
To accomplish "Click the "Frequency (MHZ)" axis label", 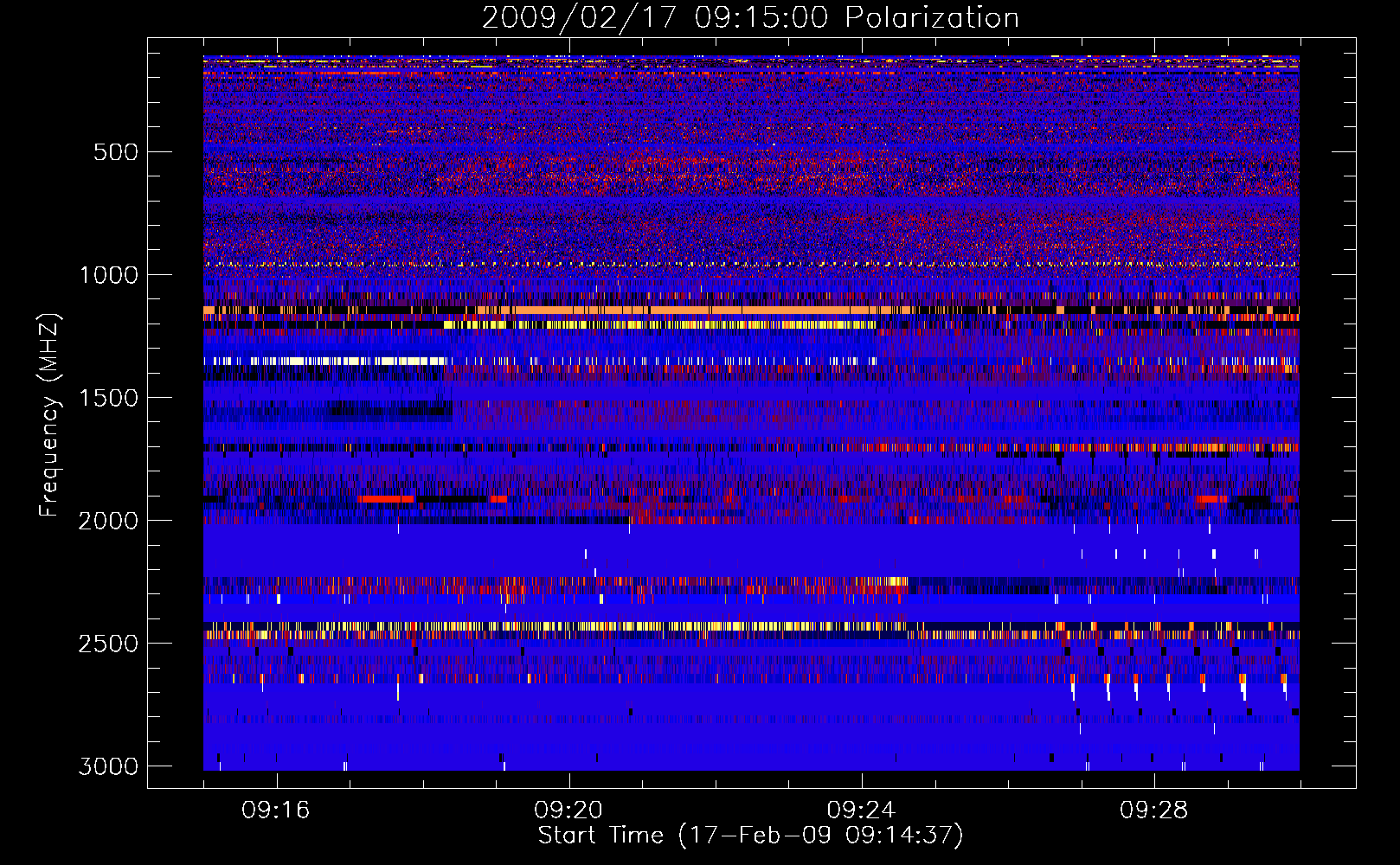I will pyautogui.click(x=50, y=415).
